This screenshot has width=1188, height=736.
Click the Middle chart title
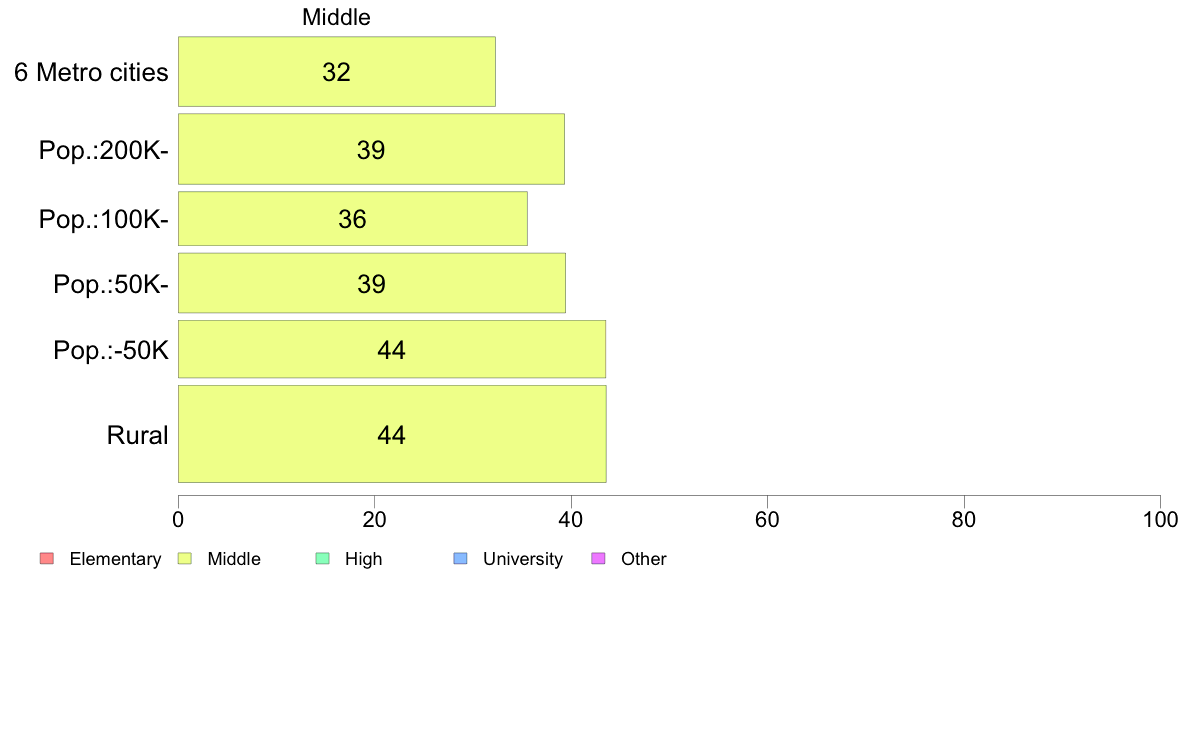pyautogui.click(x=336, y=17)
